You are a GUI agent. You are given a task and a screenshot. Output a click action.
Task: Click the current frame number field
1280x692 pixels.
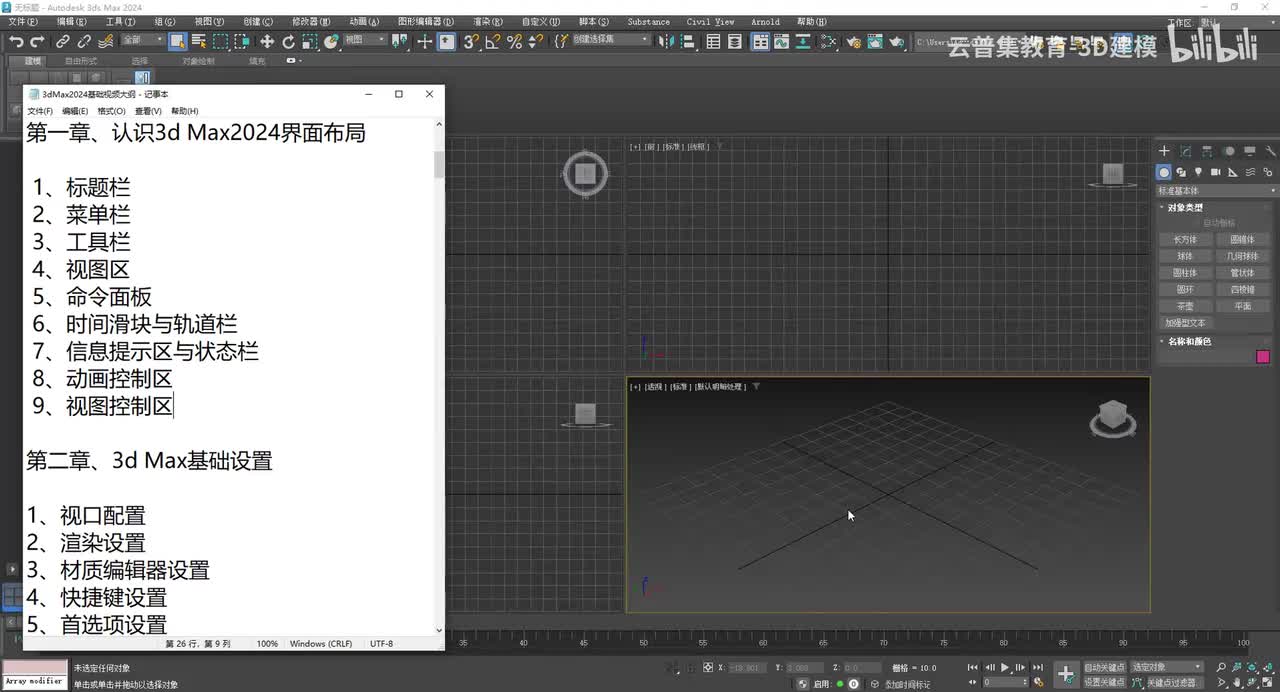pyautogui.click(x=1006, y=682)
